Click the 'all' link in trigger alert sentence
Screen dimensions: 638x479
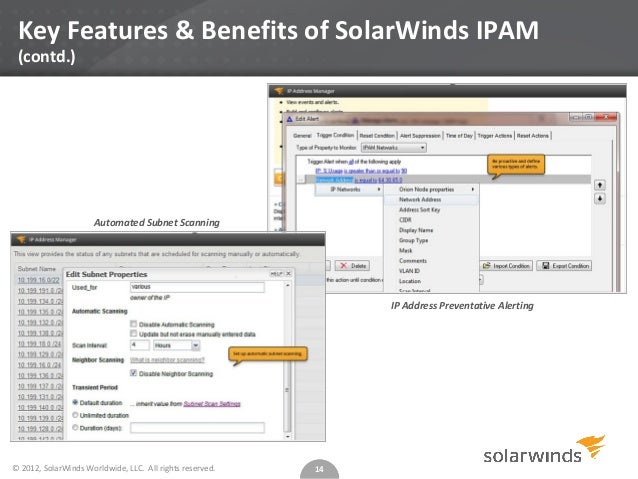pos(351,162)
